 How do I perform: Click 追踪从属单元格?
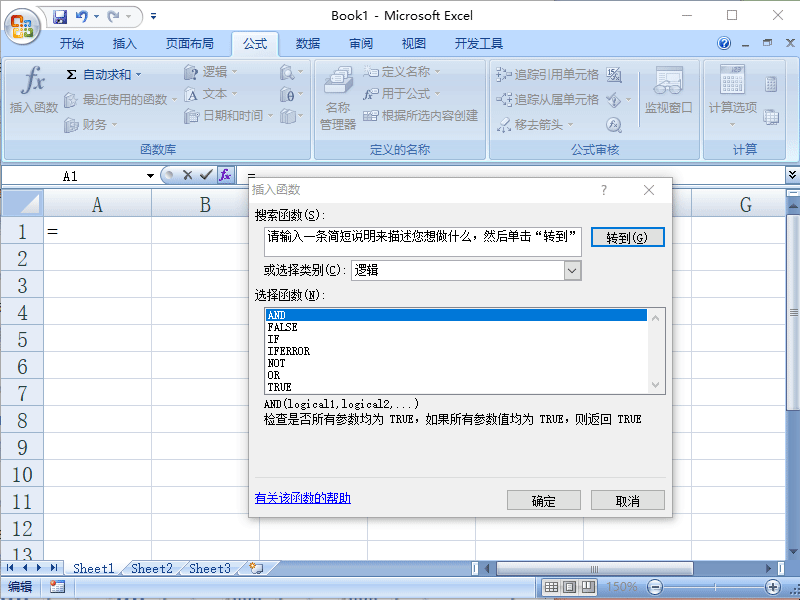pos(547,99)
